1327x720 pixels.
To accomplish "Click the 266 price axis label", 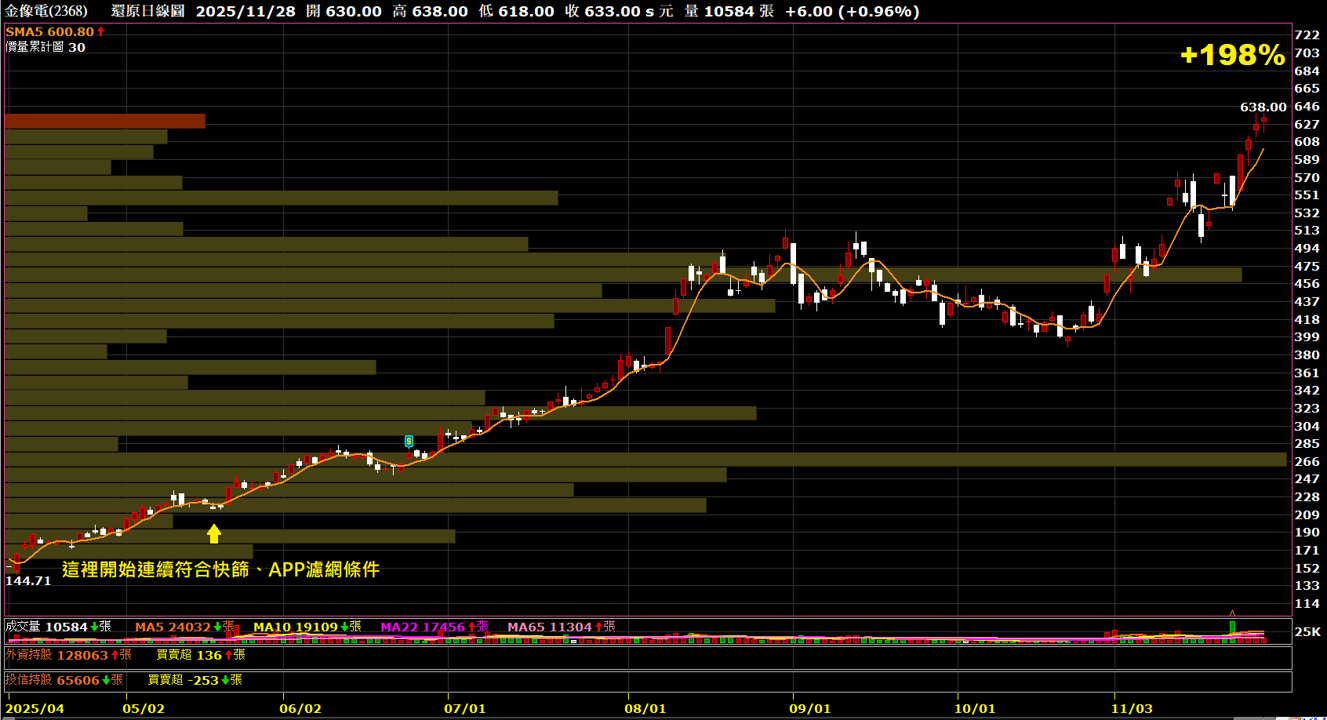I will (1306, 461).
